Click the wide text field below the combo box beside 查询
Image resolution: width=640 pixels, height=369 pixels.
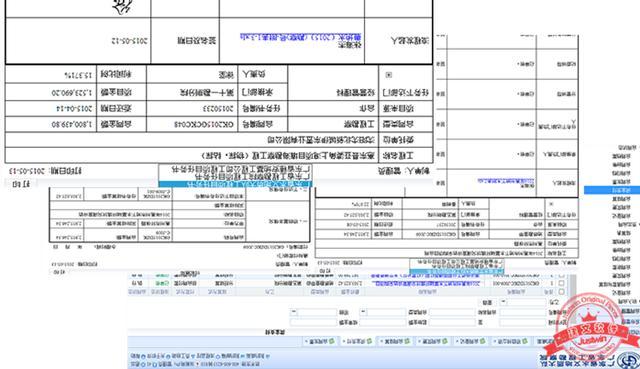[522, 312]
